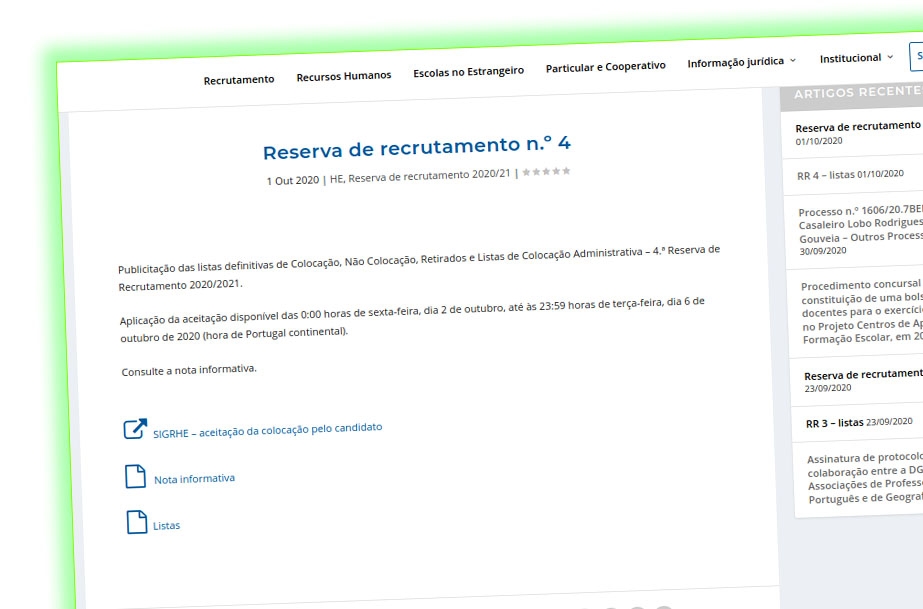This screenshot has height=609, width=923.
Task: Open the Listas link
Action: (168, 524)
